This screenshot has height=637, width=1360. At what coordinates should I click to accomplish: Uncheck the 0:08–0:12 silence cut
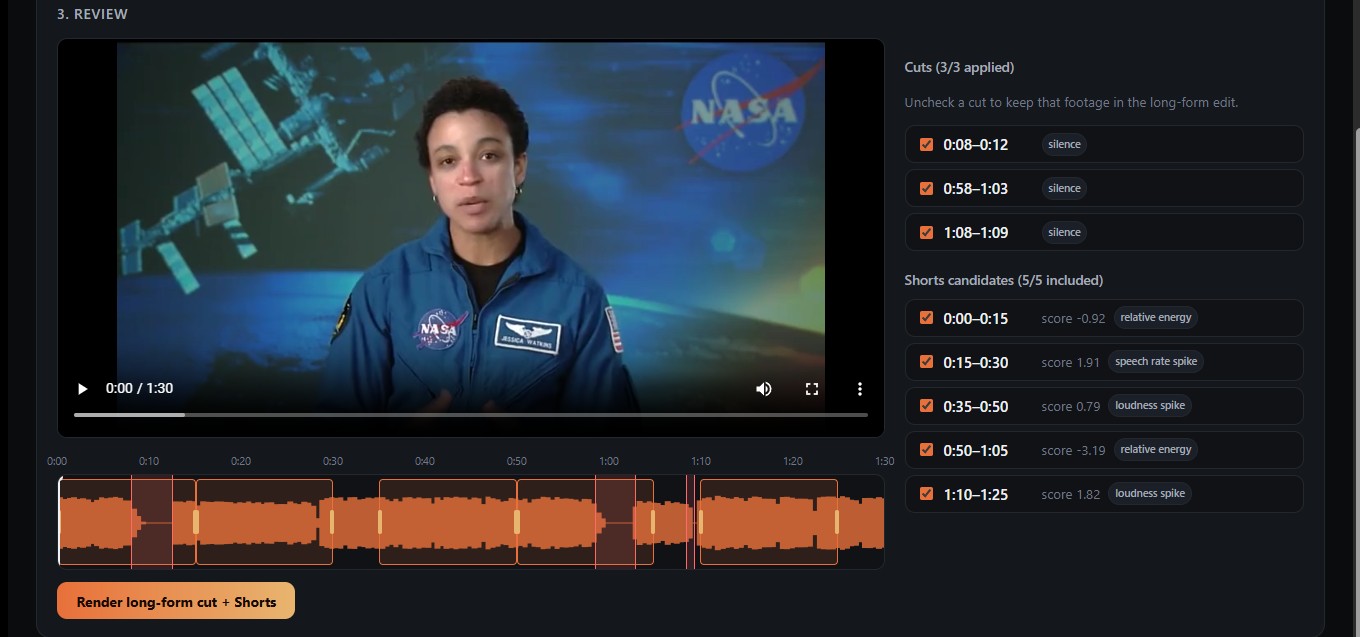926,144
